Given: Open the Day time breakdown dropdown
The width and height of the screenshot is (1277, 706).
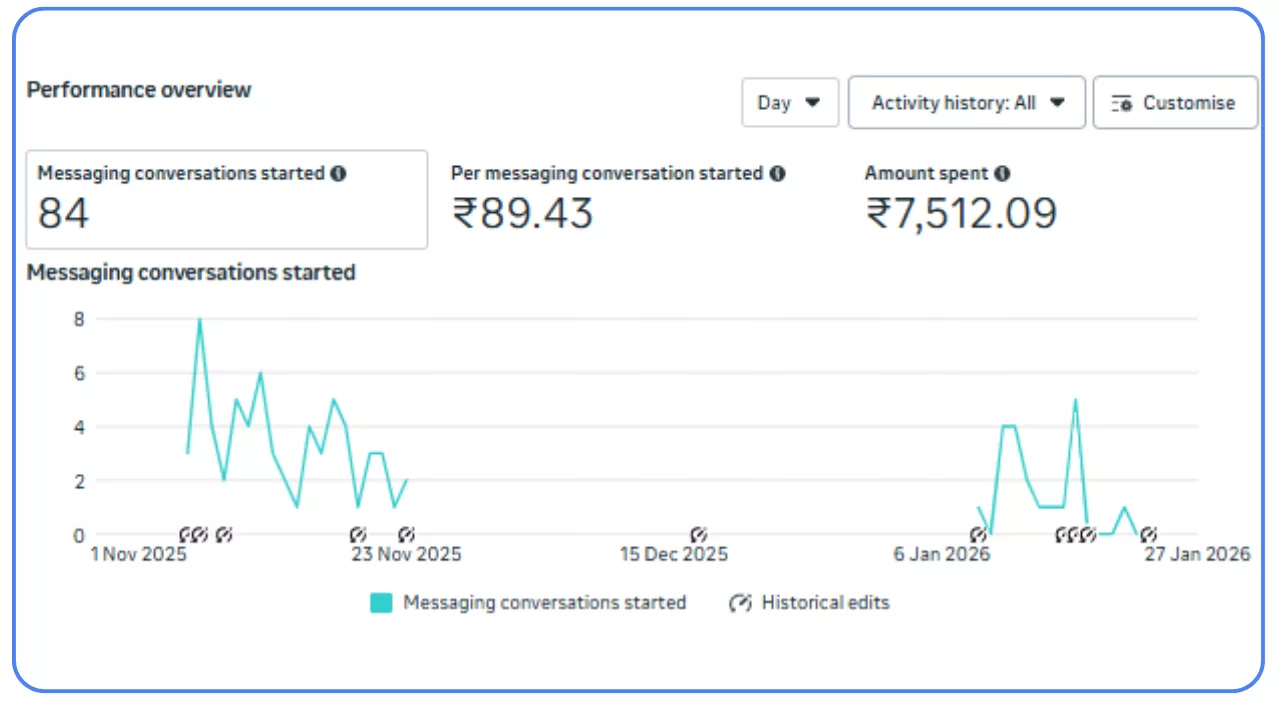Looking at the screenshot, I should click(789, 102).
